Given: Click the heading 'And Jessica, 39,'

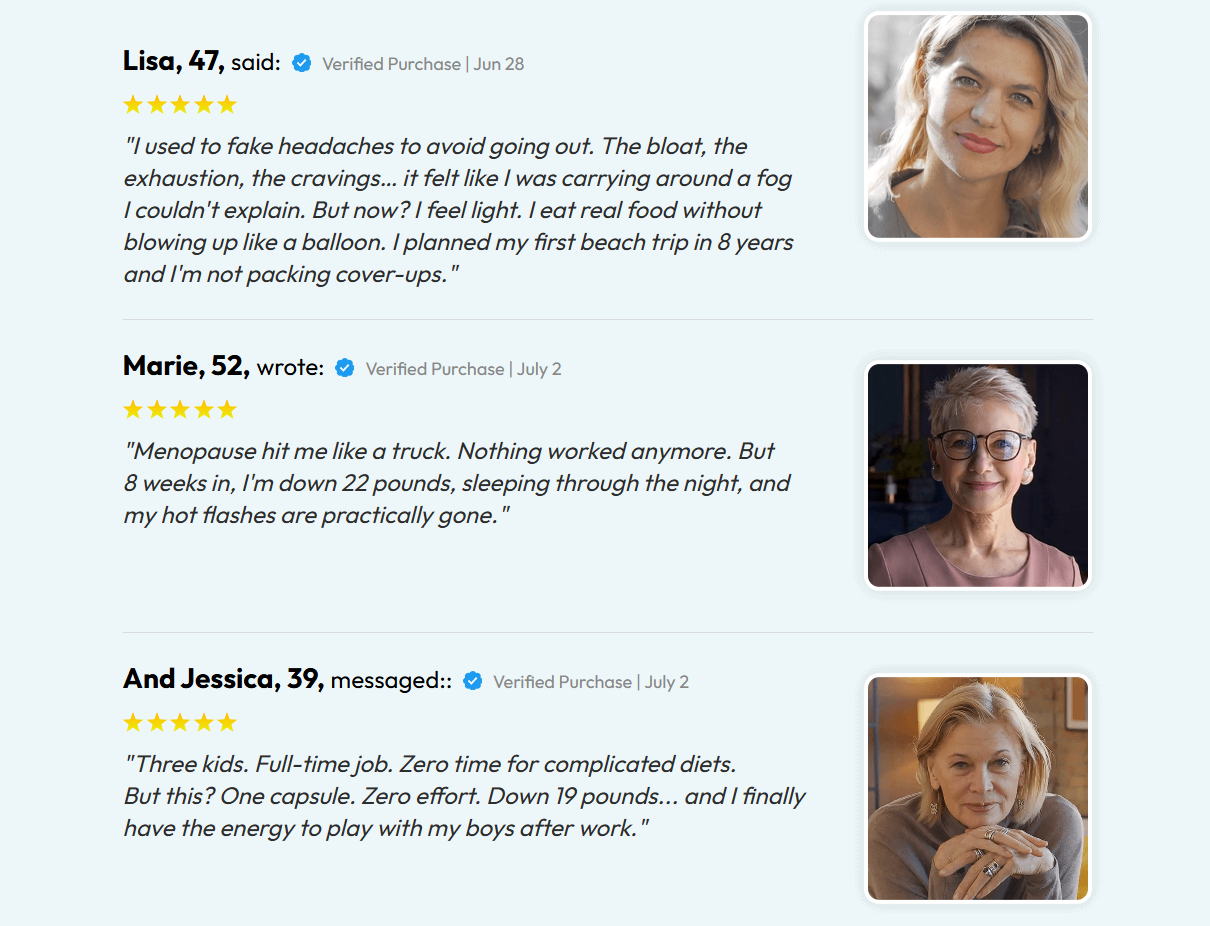Looking at the screenshot, I should 223,679.
